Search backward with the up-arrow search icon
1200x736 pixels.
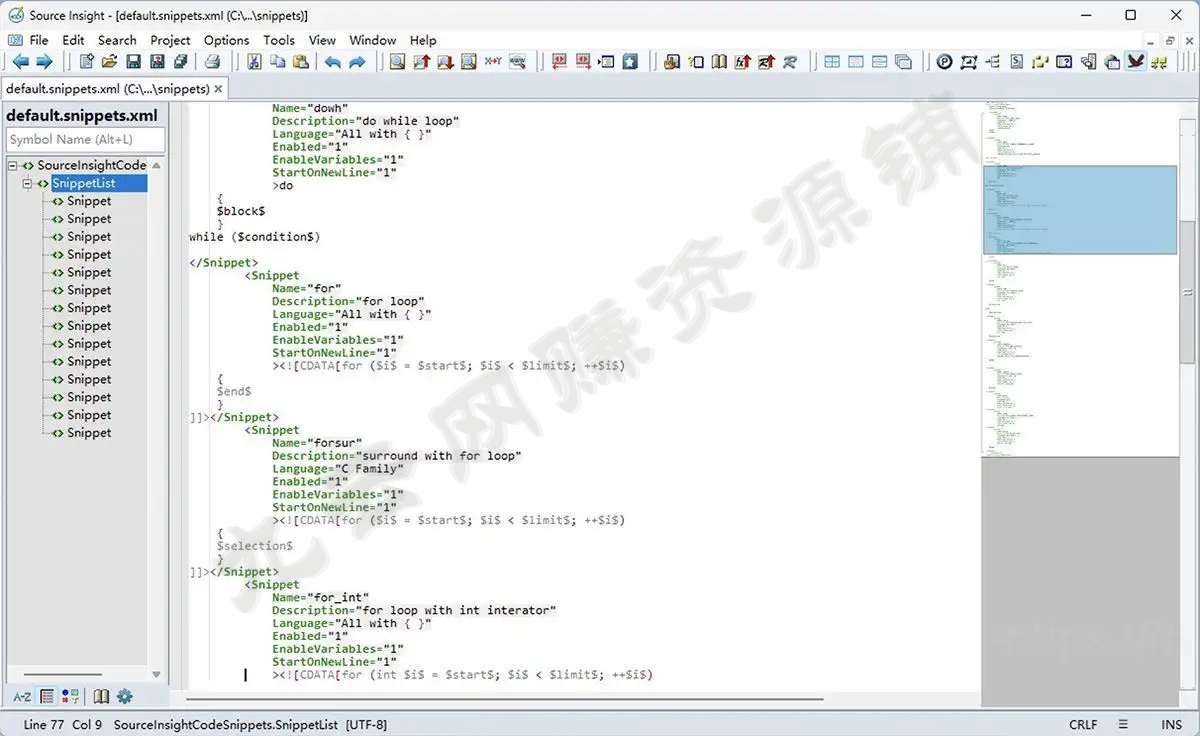pos(422,62)
